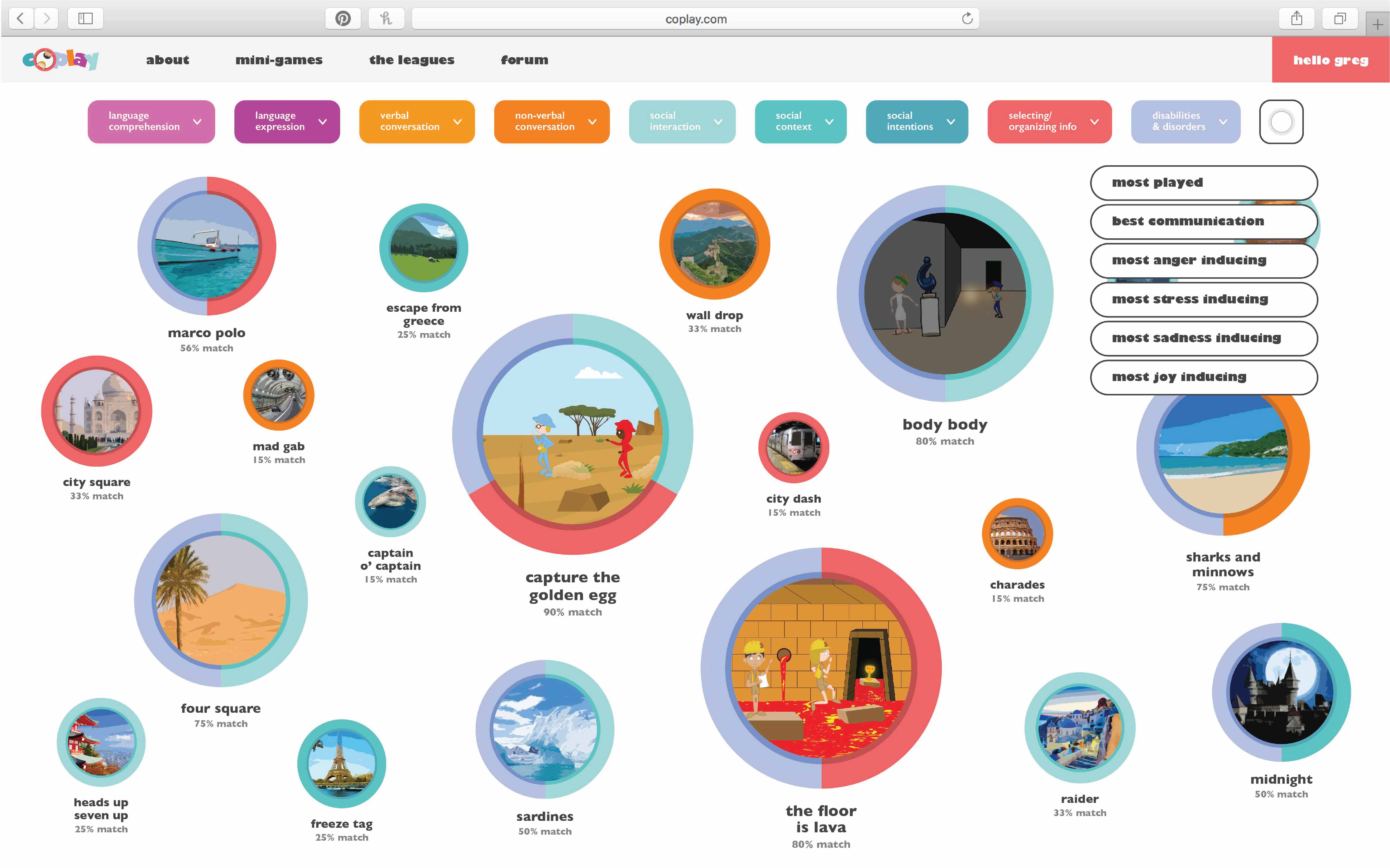
Task: Open the mad gab game bubble
Action: click(x=278, y=395)
